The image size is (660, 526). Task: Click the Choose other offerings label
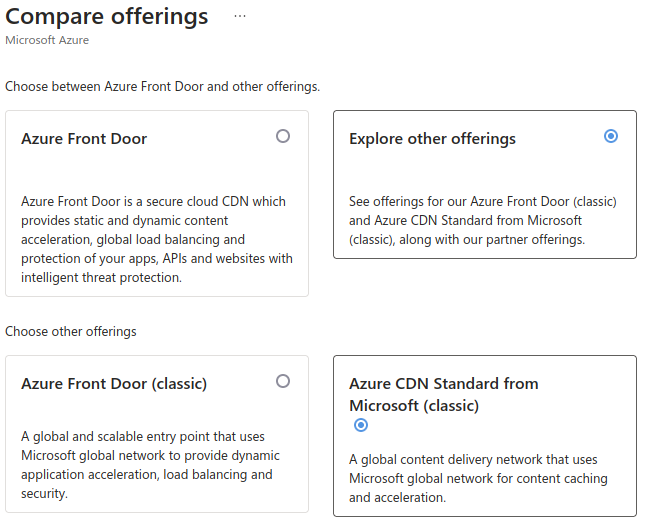point(71,332)
